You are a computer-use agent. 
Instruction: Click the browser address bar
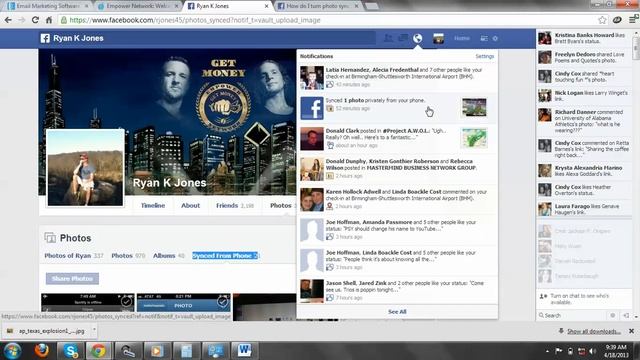327,20
